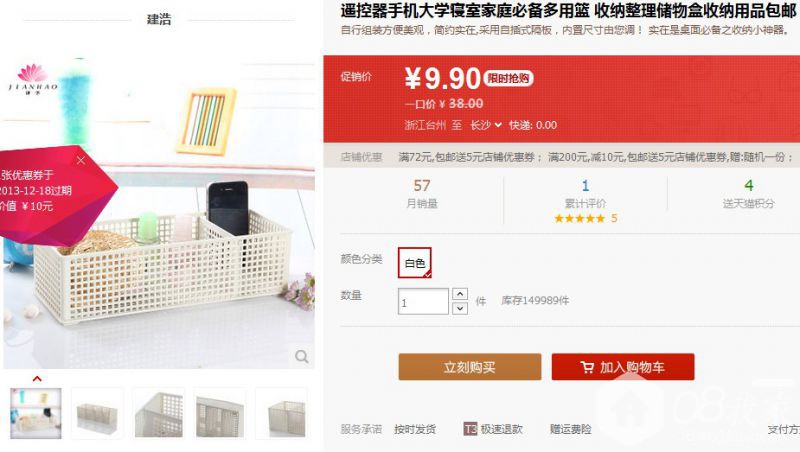The image size is (800, 452).
Task: Click the five-star rating stars
Action: 580,219
